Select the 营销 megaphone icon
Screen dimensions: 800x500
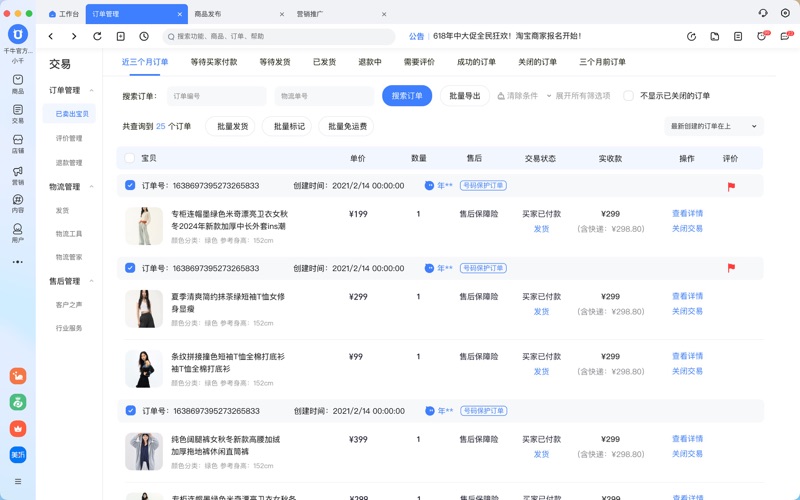point(17,174)
